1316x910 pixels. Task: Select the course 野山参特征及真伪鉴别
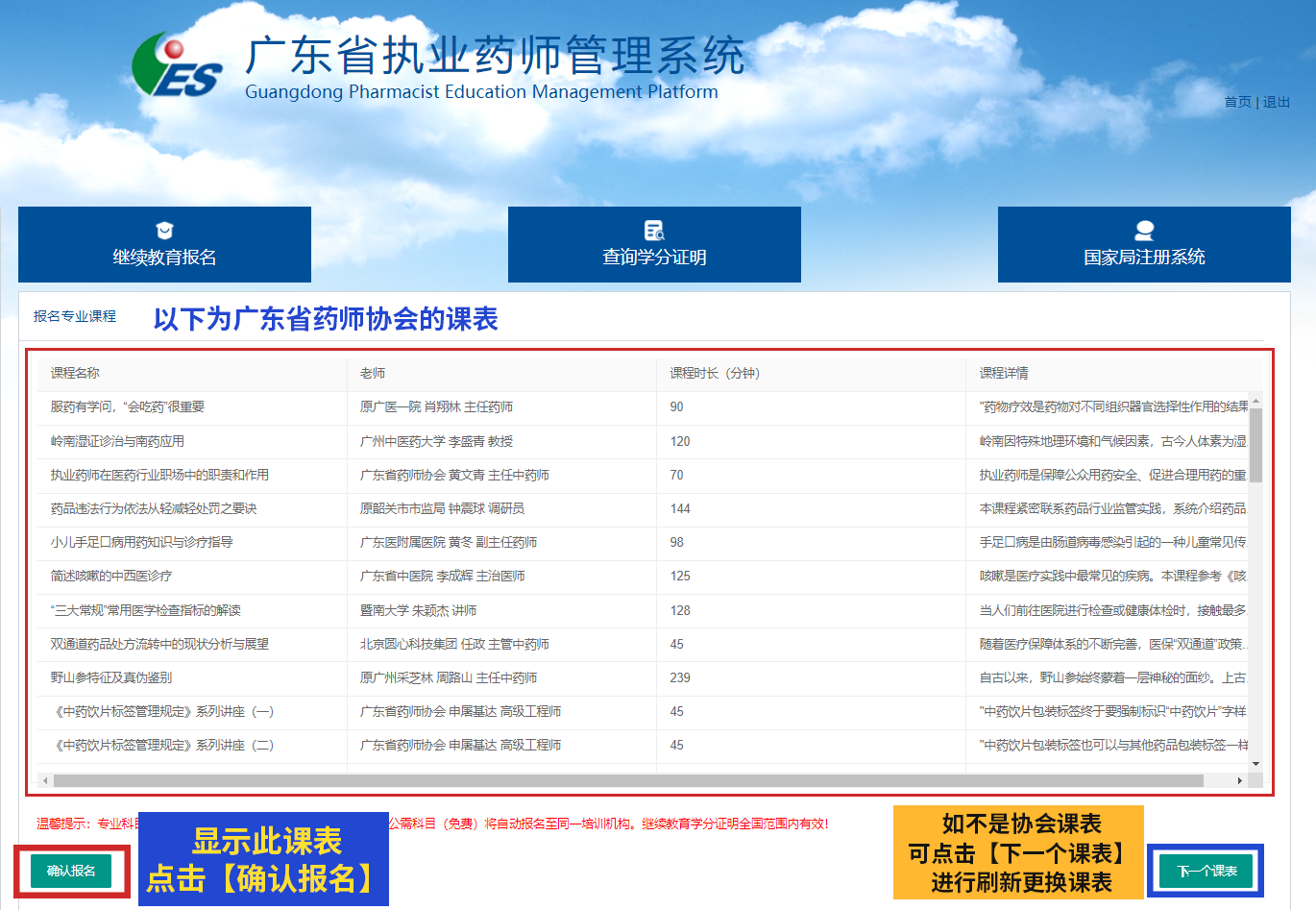[x=111, y=677]
